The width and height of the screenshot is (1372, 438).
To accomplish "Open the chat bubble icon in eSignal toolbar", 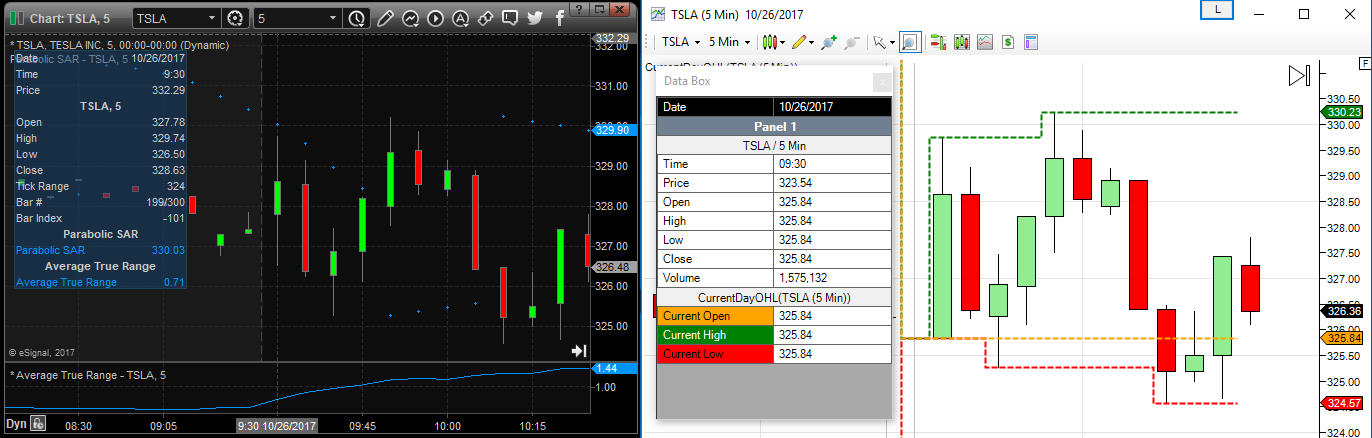I will coord(509,18).
